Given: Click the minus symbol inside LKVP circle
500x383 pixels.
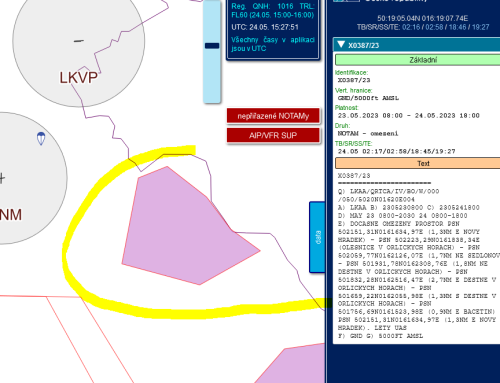Looking at the screenshot, I should coord(79,41).
